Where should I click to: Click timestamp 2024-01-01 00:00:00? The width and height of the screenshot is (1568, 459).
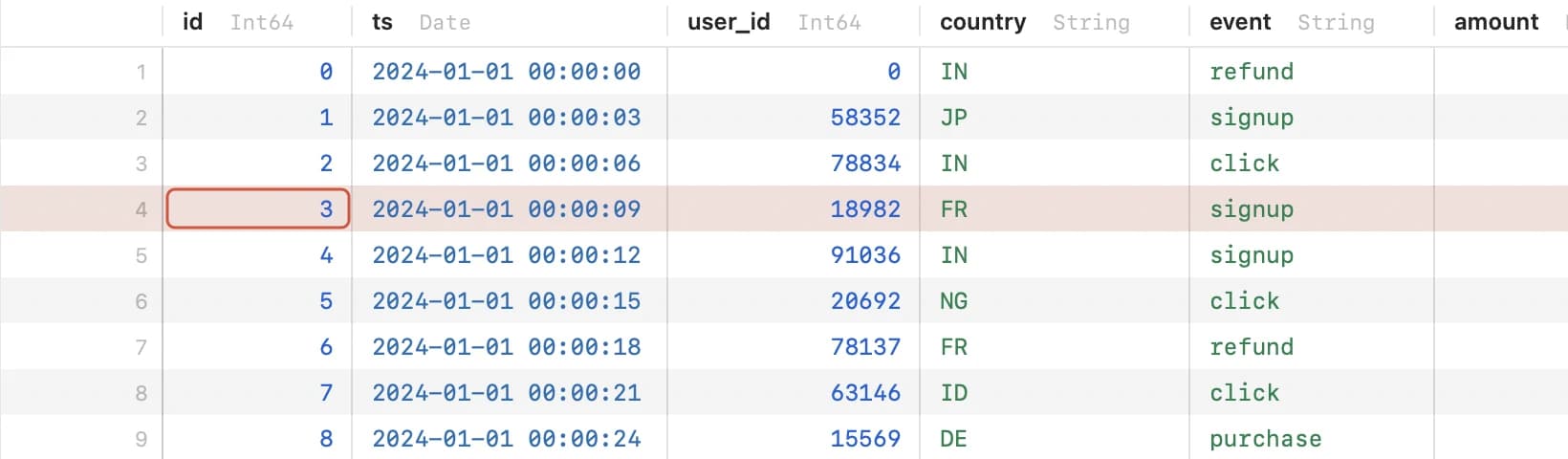pyautogui.click(x=507, y=72)
